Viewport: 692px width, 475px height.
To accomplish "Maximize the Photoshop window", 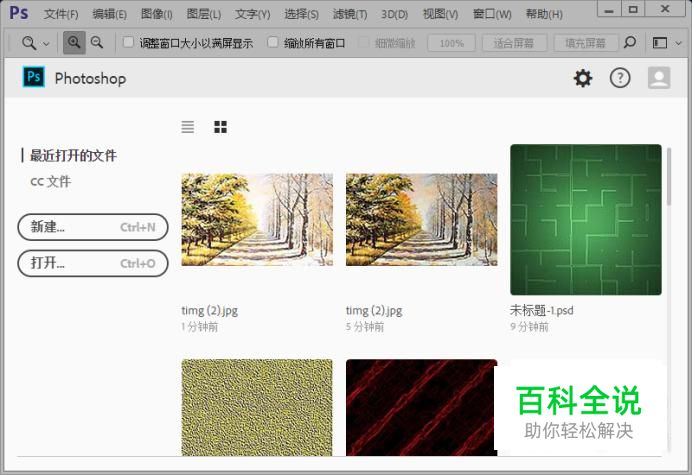I will coord(633,9).
